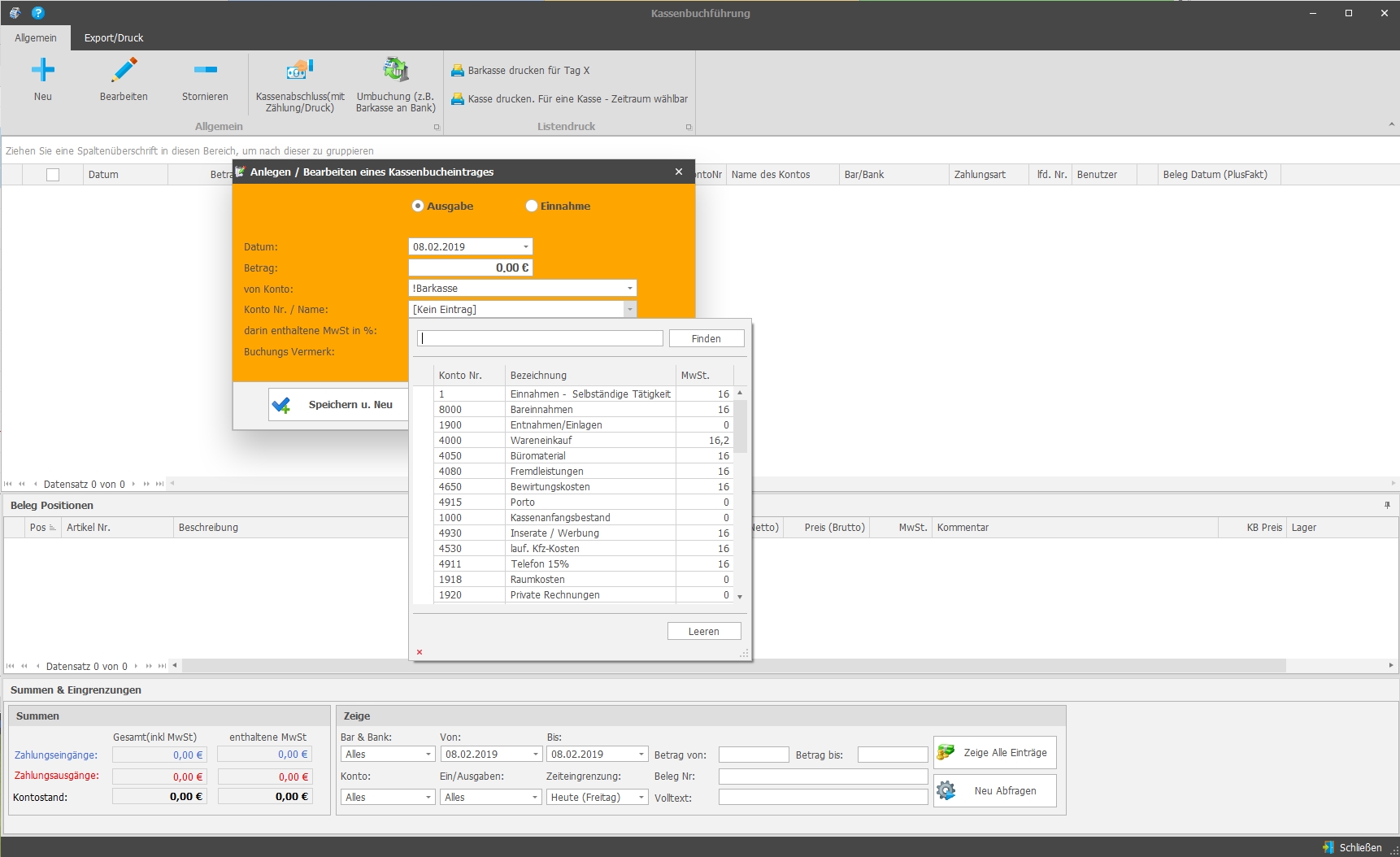Open the Konto Alles dropdown
Image resolution: width=1400 pixels, height=857 pixels.
click(x=428, y=798)
